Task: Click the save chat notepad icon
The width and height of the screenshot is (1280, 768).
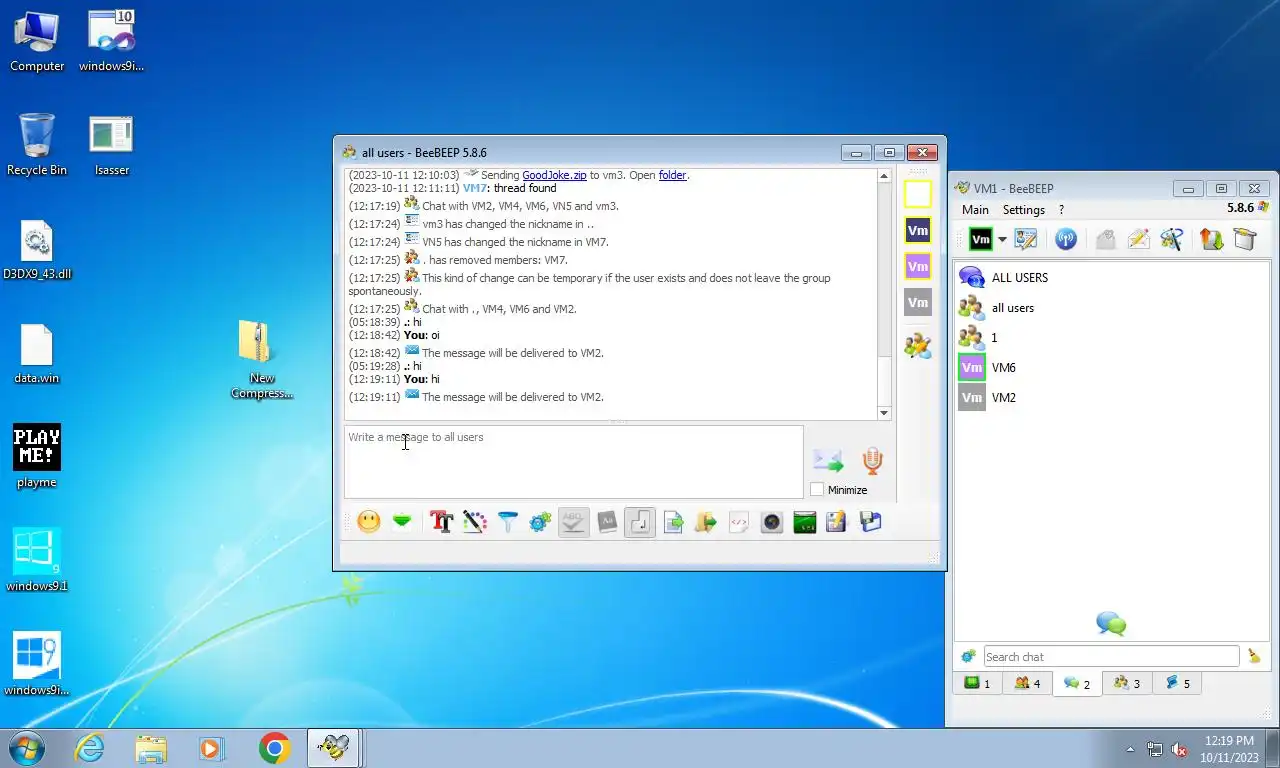Action: pyautogui.click(x=837, y=522)
